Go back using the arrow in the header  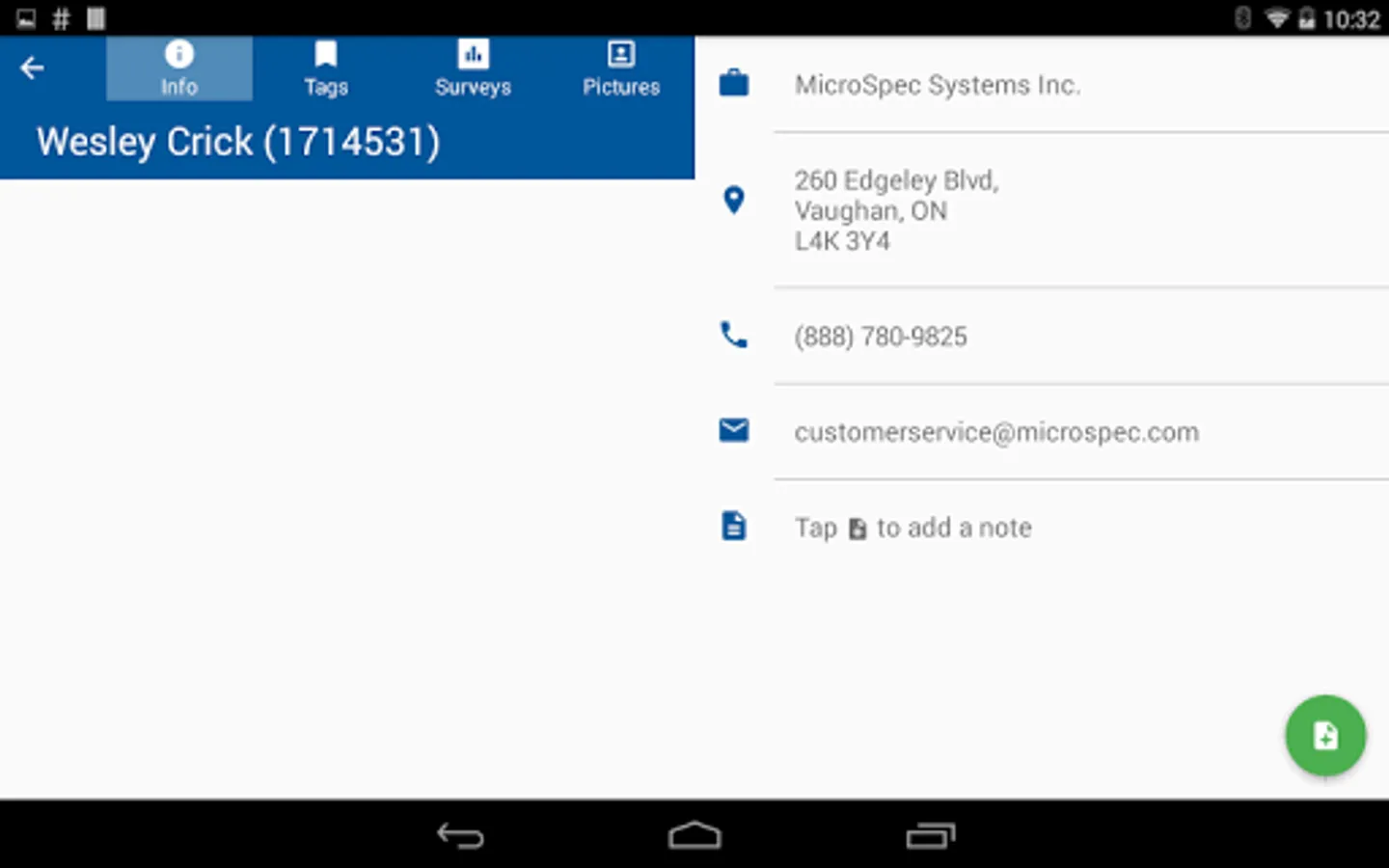pos(32,68)
